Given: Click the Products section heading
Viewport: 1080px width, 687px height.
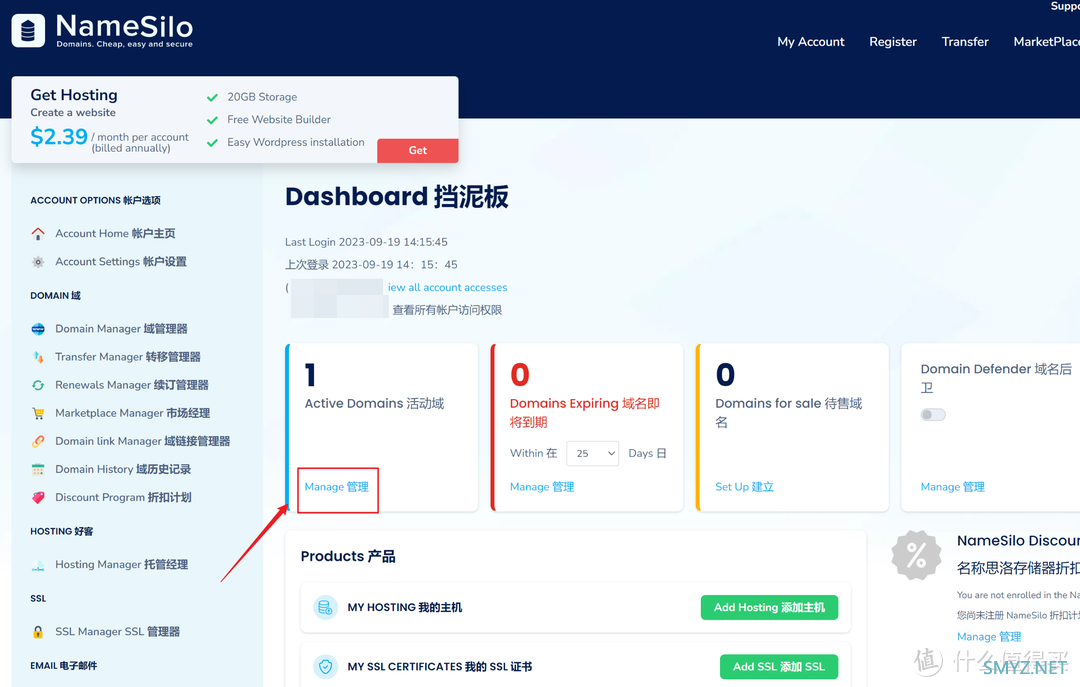Looking at the screenshot, I should [x=348, y=557].
